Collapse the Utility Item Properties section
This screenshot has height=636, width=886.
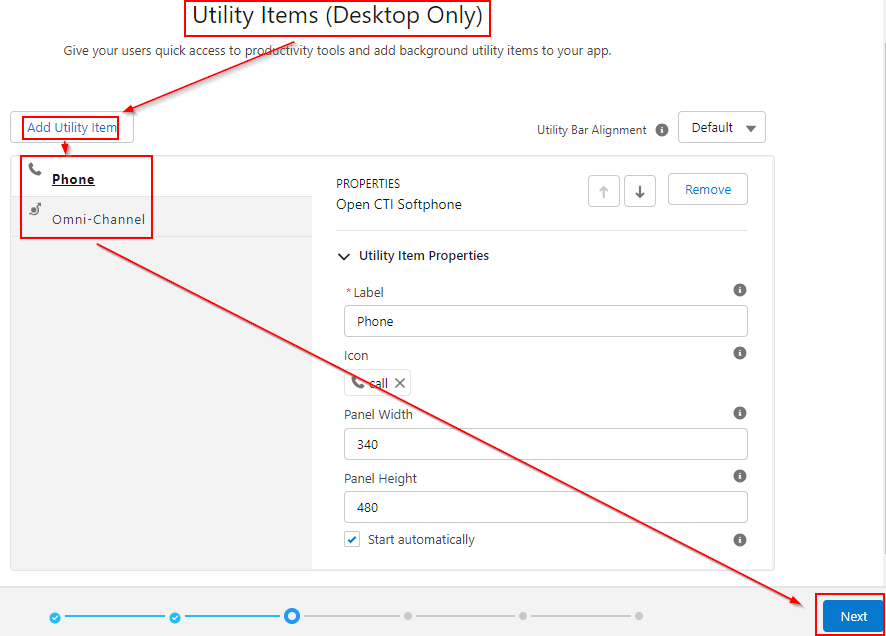(x=346, y=256)
